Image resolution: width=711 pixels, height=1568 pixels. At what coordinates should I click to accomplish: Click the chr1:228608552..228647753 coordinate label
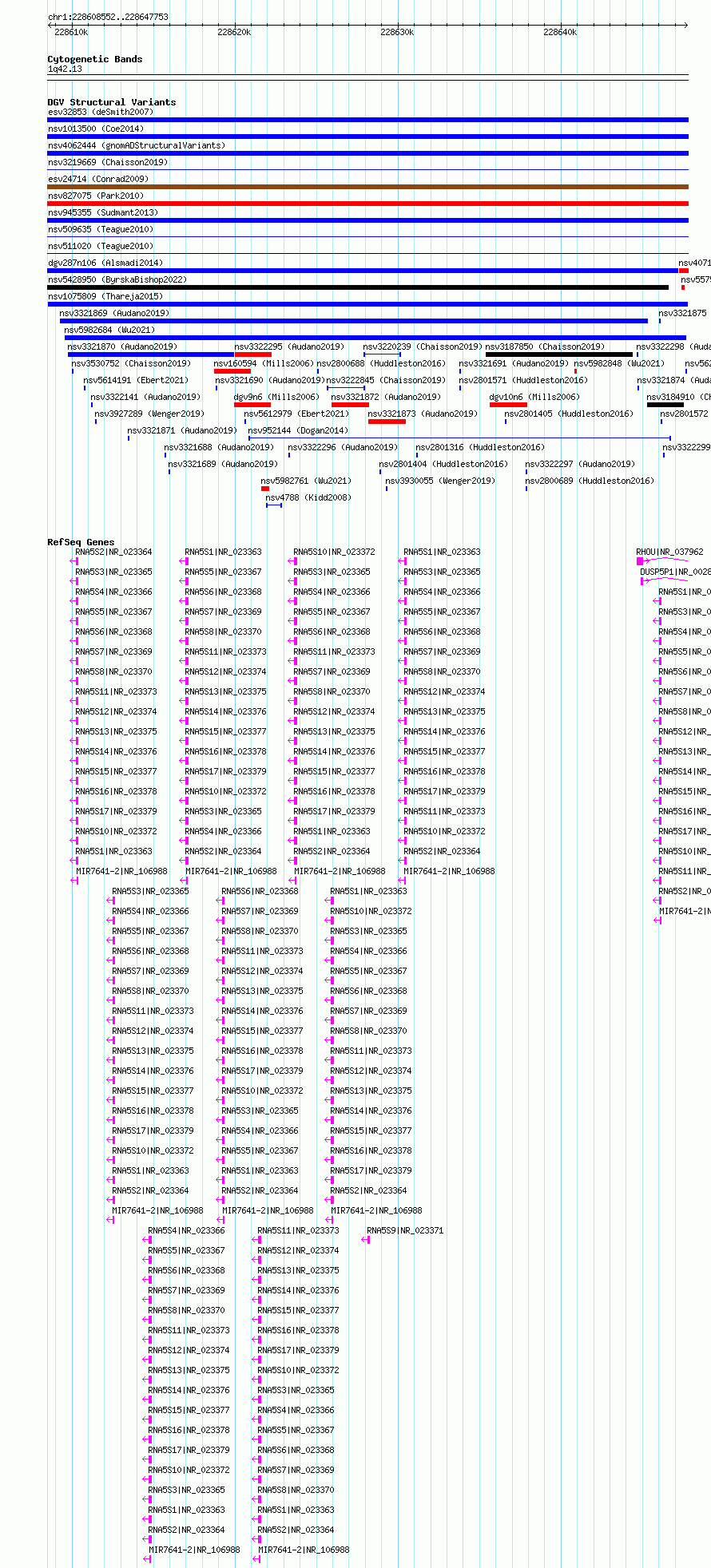tap(108, 17)
